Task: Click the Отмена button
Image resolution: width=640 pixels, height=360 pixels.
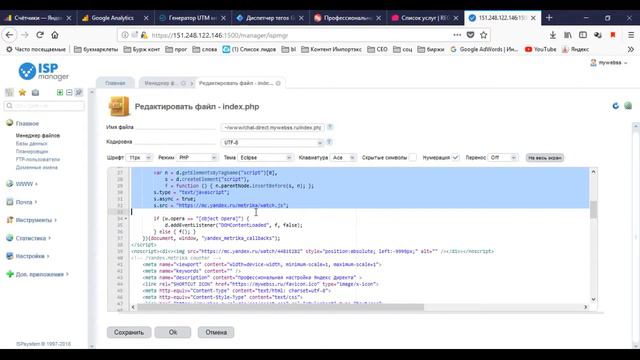Action: coord(216,332)
